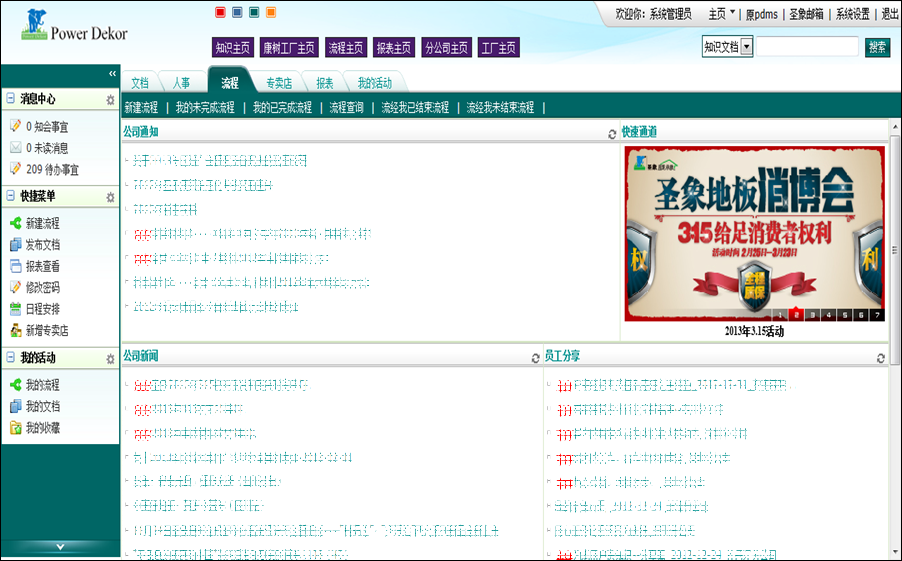Viewport: 902px width, 561px height.
Task: Click the 原pdms link
Action: 762,14
